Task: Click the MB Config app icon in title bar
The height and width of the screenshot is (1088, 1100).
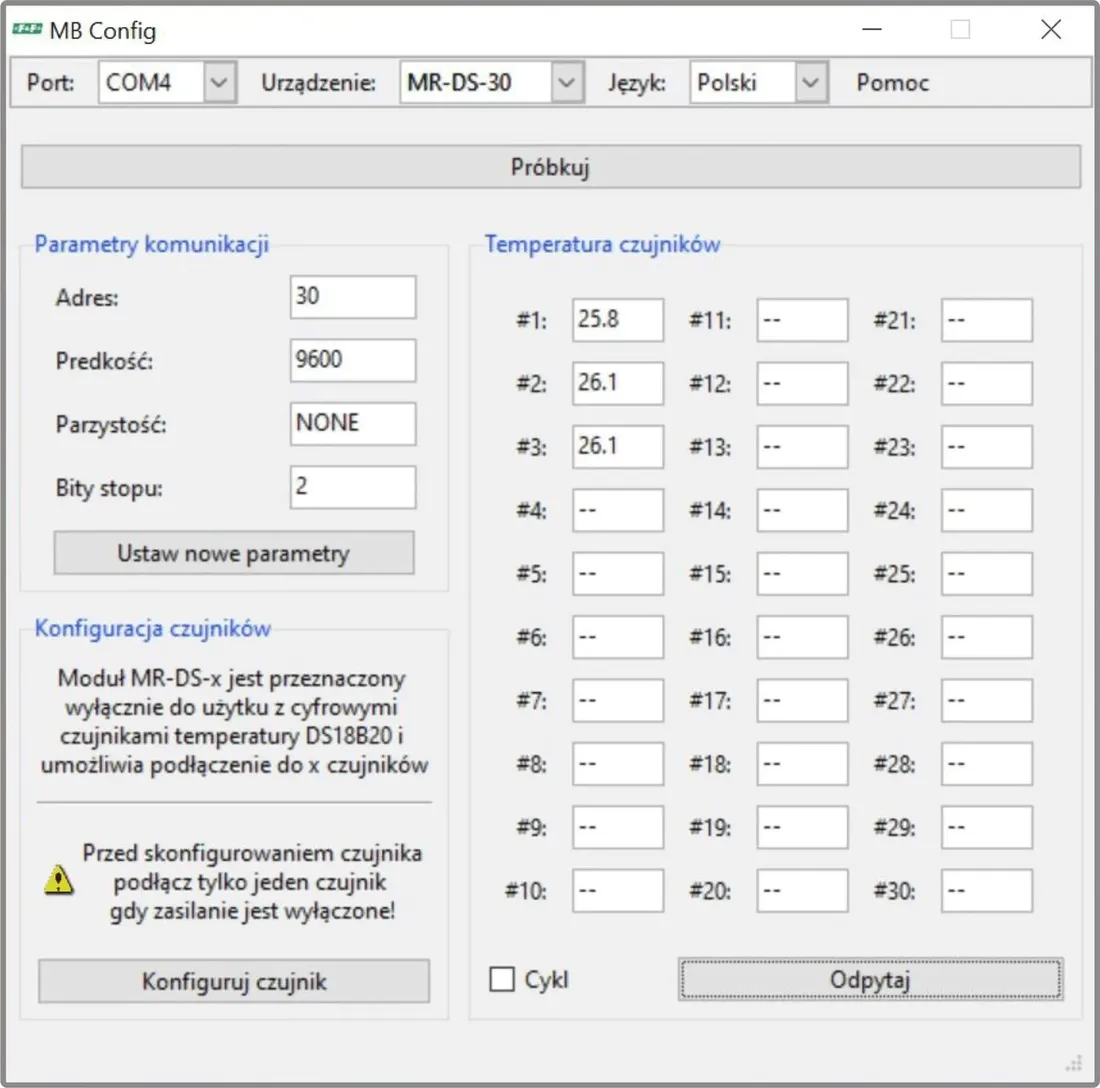Action: click(27, 29)
